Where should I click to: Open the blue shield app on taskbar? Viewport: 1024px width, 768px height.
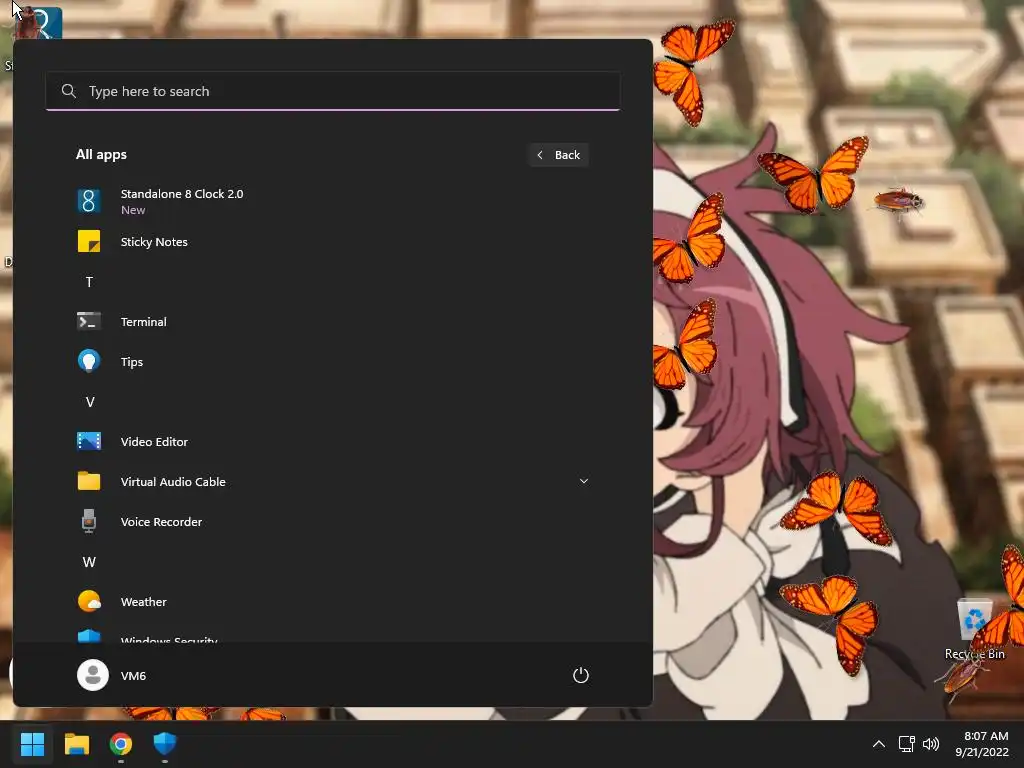[x=165, y=744]
